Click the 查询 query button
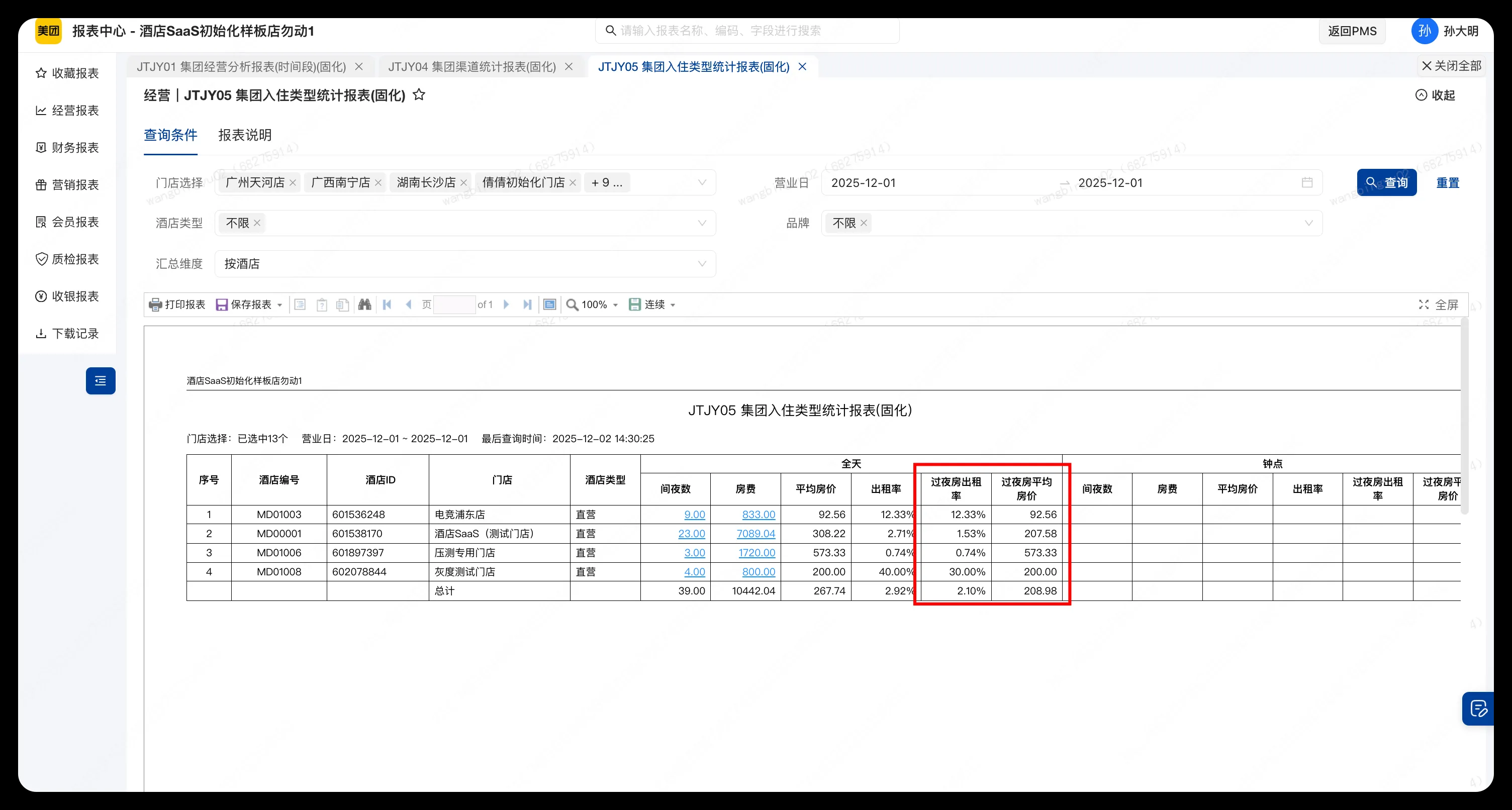Screen dimensions: 1512x810 (1386, 182)
